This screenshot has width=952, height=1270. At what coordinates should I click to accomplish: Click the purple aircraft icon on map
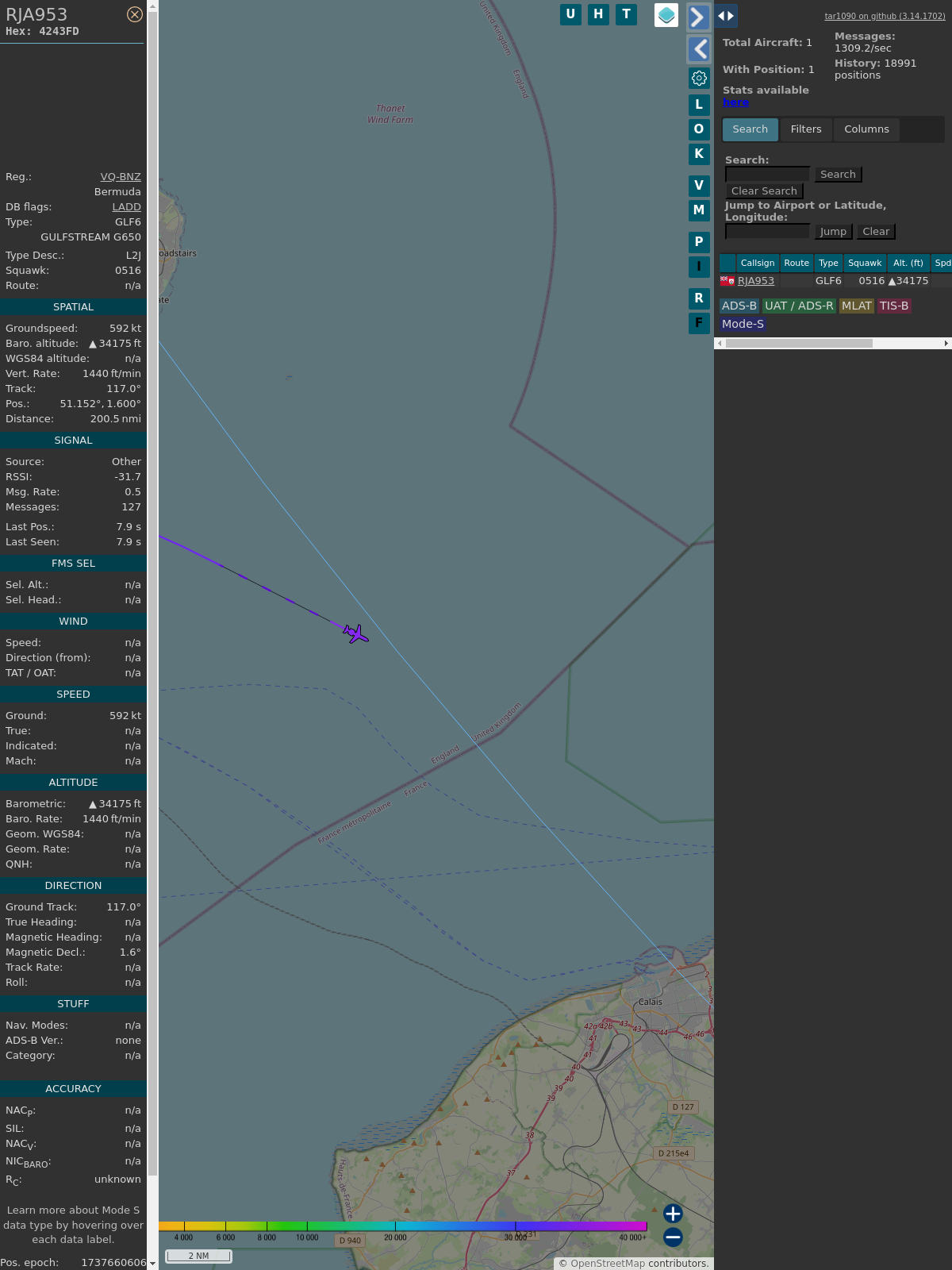click(356, 633)
